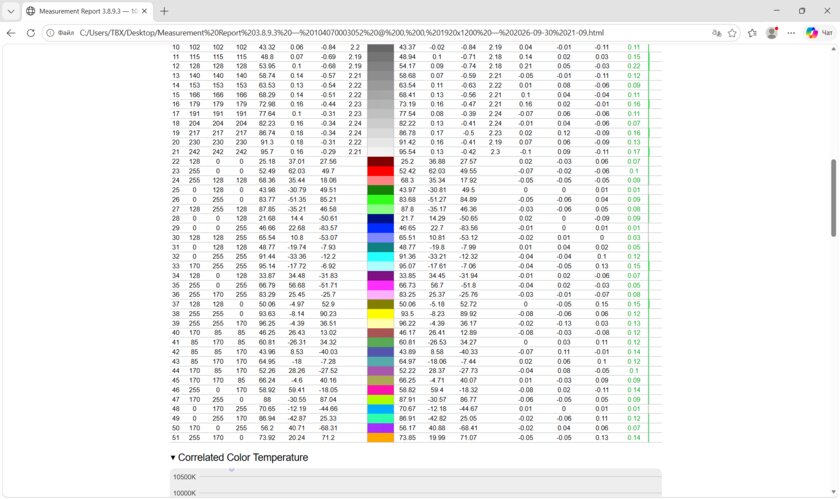
Task: Minimize the browser window
Action: [776, 11]
